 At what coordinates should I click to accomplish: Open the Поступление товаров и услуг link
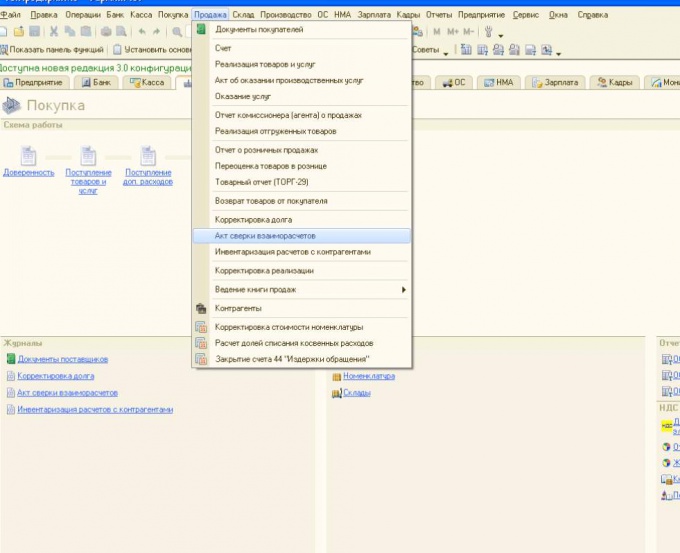click(88, 181)
